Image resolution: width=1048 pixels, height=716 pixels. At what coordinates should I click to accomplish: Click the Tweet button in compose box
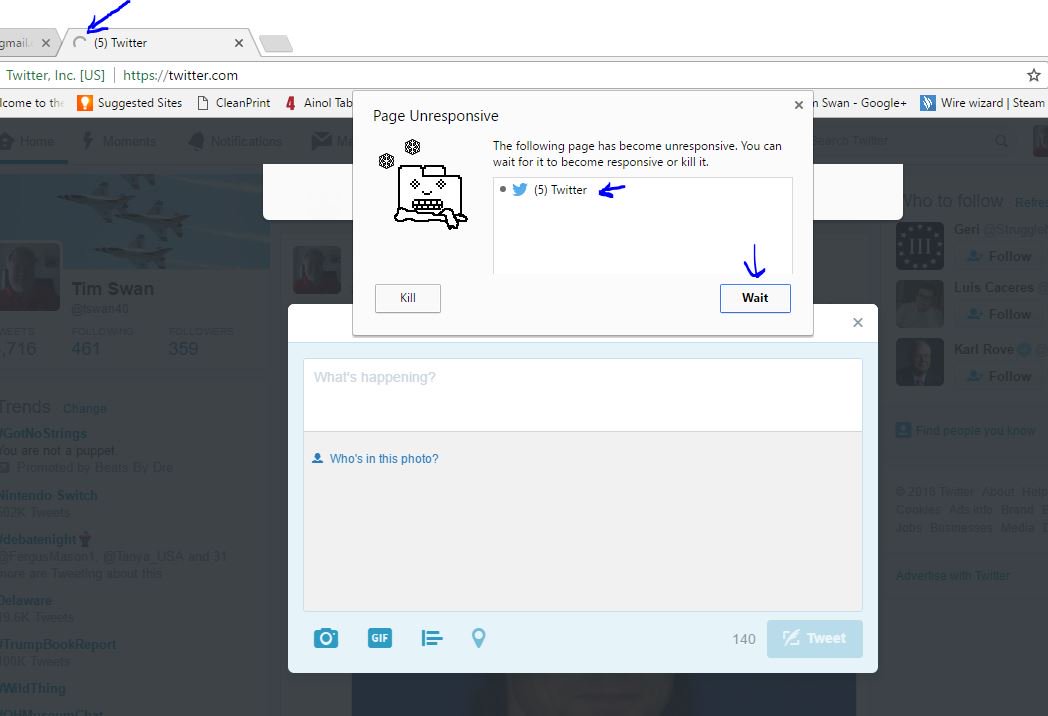[815, 638]
